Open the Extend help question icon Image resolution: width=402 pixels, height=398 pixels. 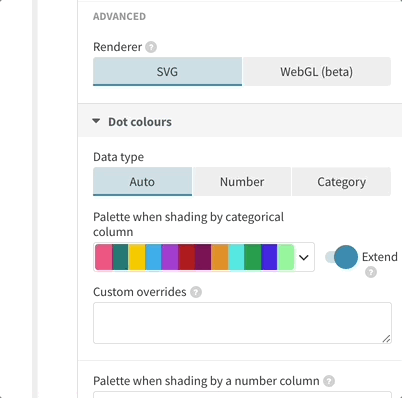coord(371,272)
